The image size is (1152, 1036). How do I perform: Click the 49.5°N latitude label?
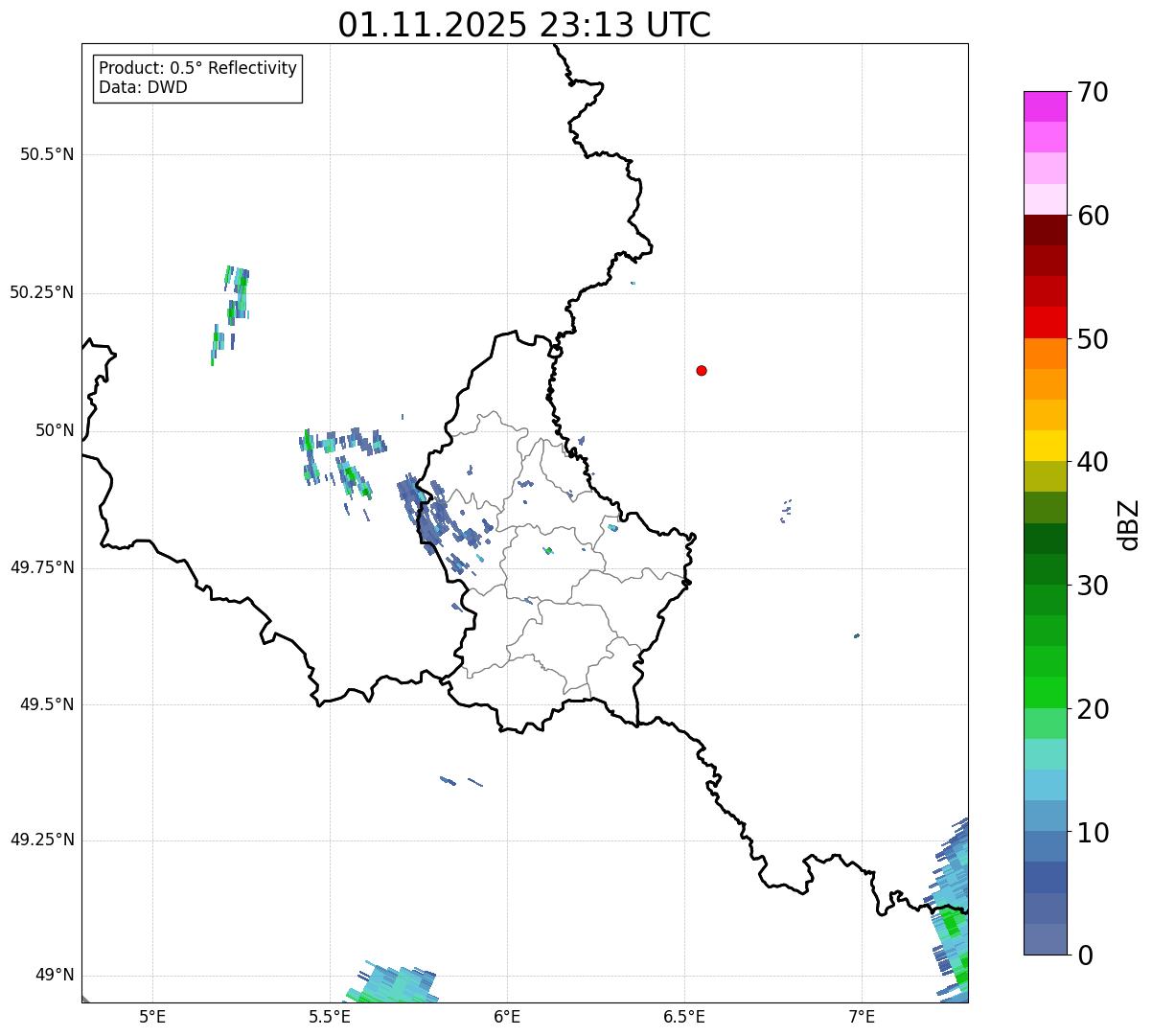coord(47,704)
